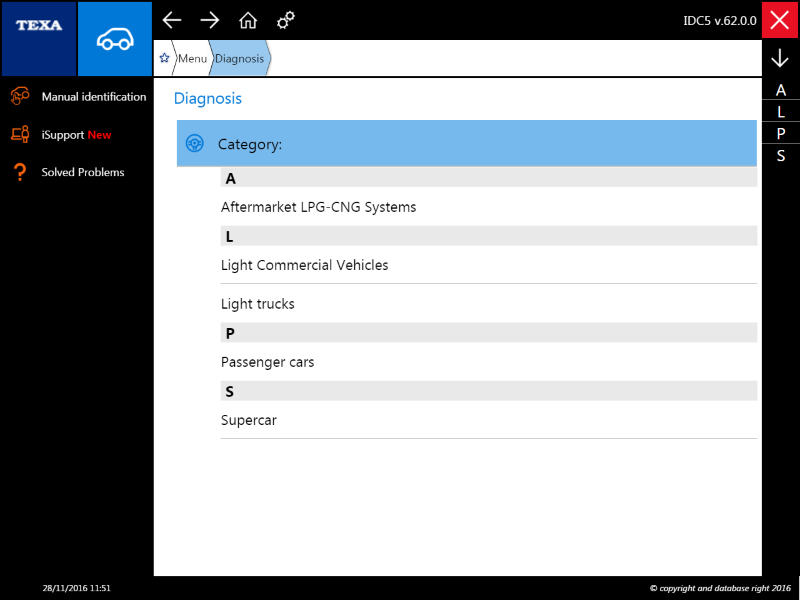Select the Menu breadcrumb
This screenshot has height=600, width=800.
tap(192, 59)
